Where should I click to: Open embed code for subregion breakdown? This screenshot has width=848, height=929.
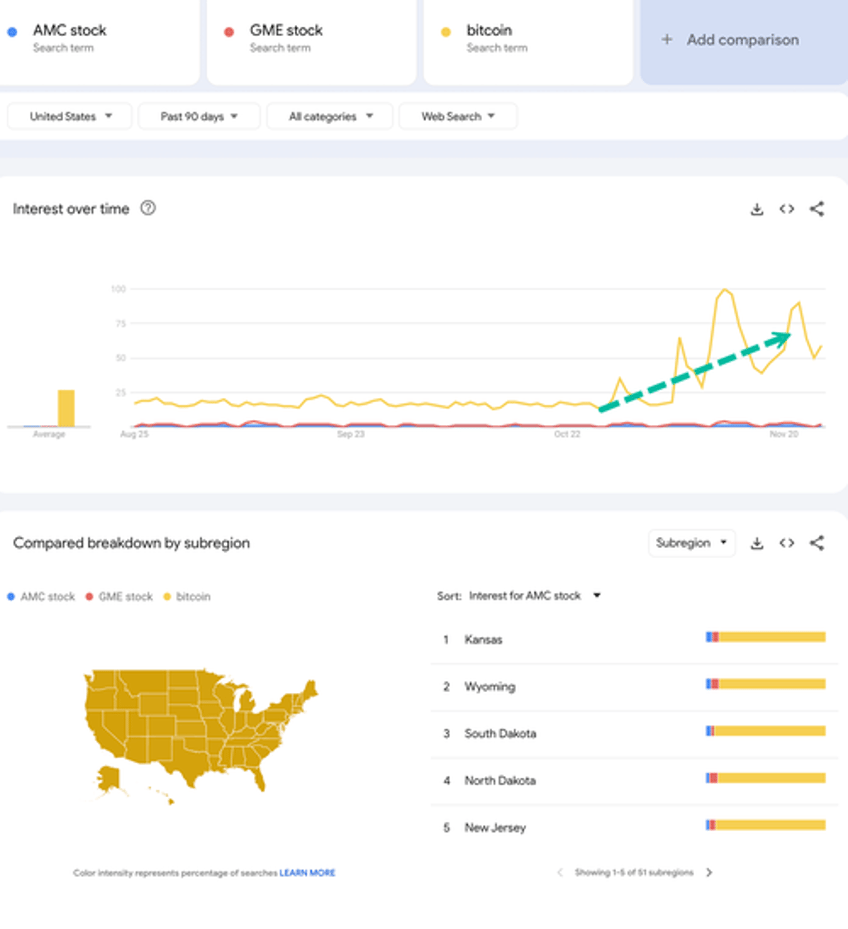pyautogui.click(x=786, y=543)
